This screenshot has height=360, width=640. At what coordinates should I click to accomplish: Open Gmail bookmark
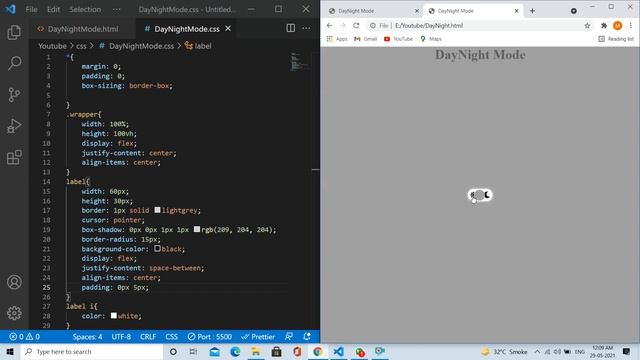(x=365, y=39)
